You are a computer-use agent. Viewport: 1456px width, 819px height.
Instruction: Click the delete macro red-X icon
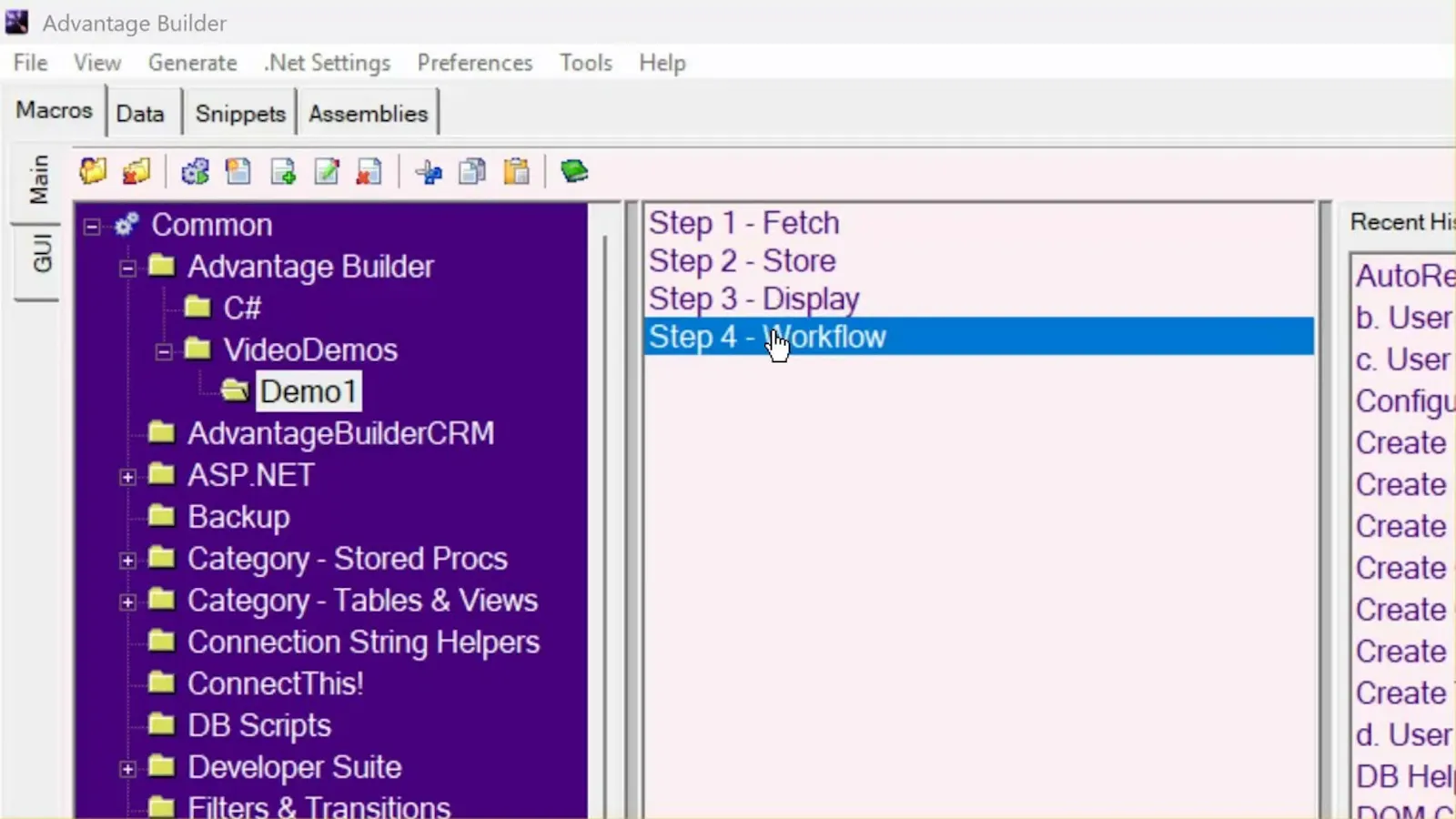pyautogui.click(x=369, y=171)
